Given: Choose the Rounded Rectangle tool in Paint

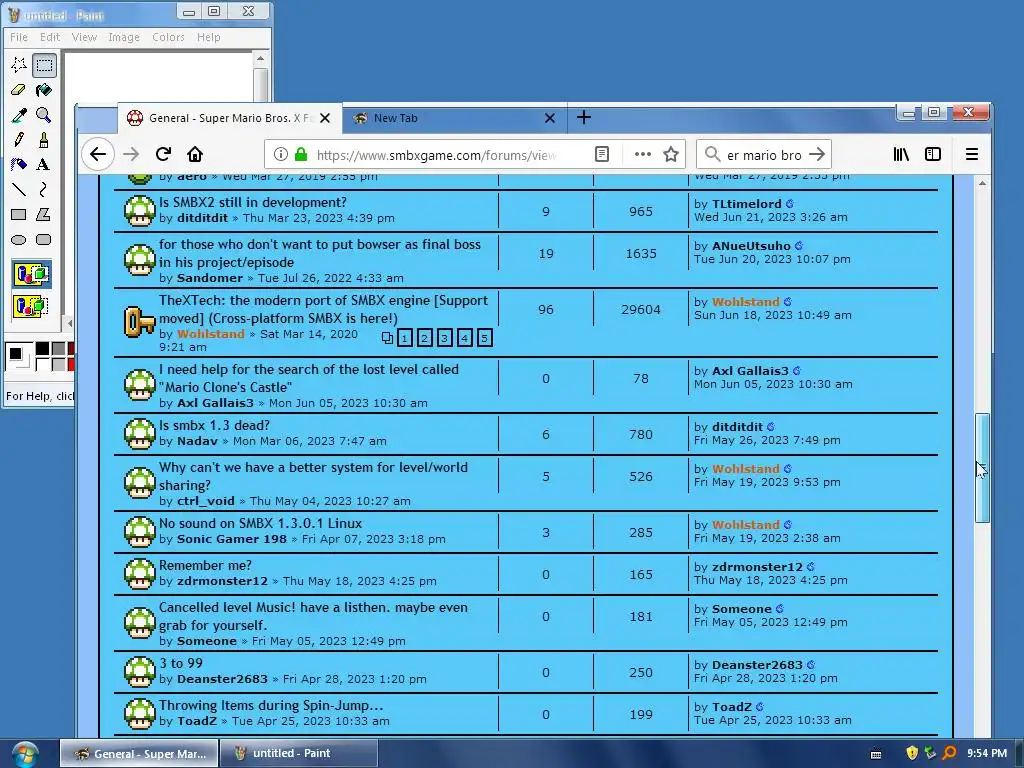Looking at the screenshot, I should coord(44,240).
